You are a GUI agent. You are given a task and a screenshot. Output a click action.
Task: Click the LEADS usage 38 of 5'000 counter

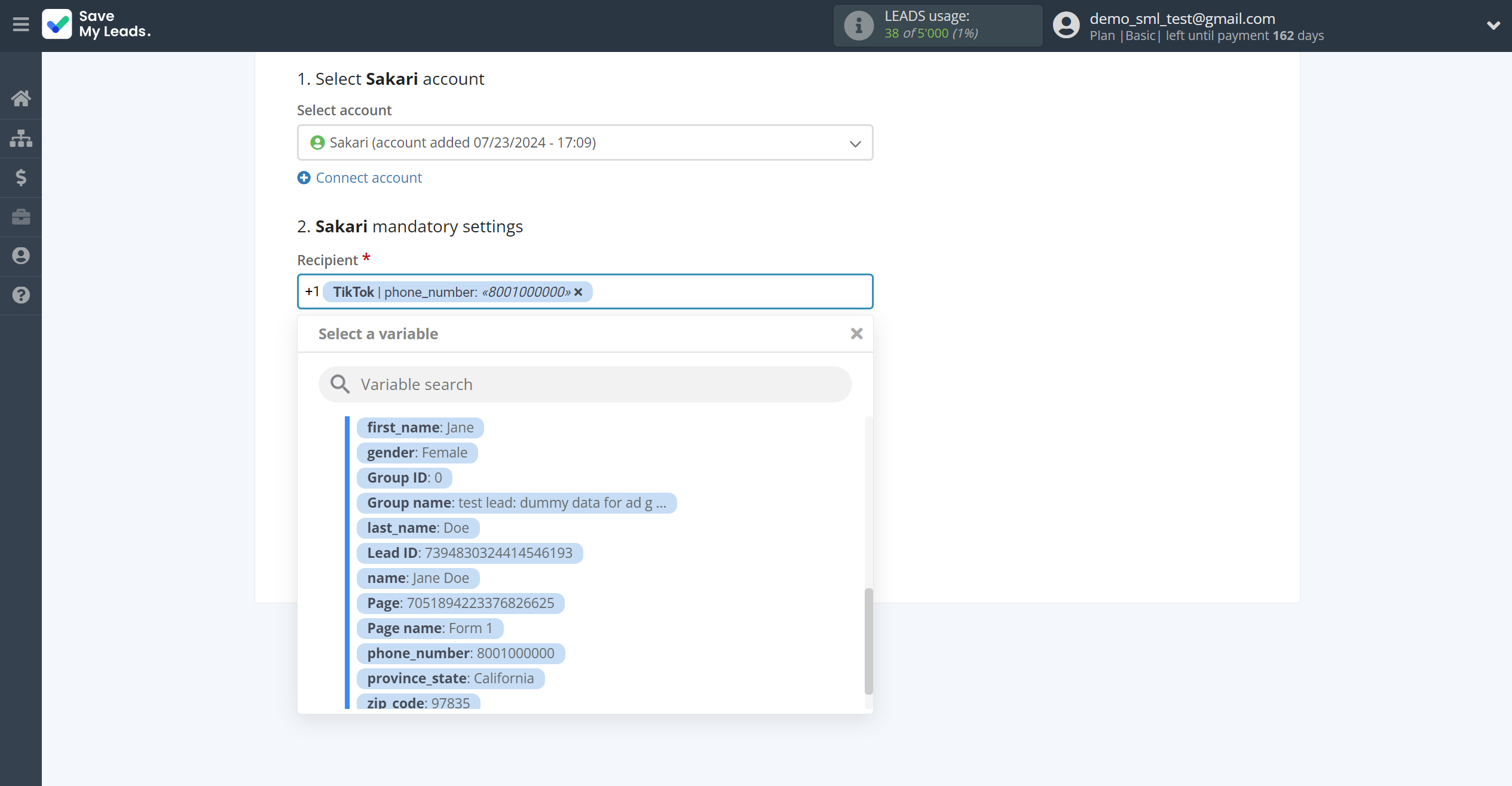931,33
